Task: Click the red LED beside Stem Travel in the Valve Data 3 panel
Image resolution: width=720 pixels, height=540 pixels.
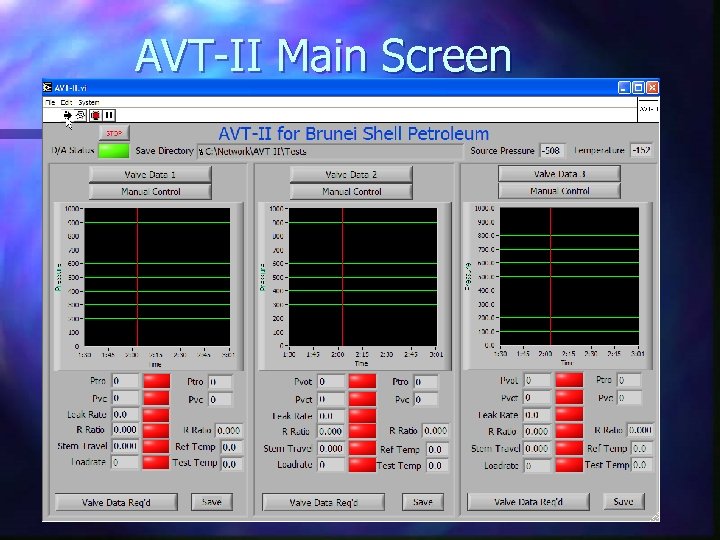Action: tap(569, 448)
